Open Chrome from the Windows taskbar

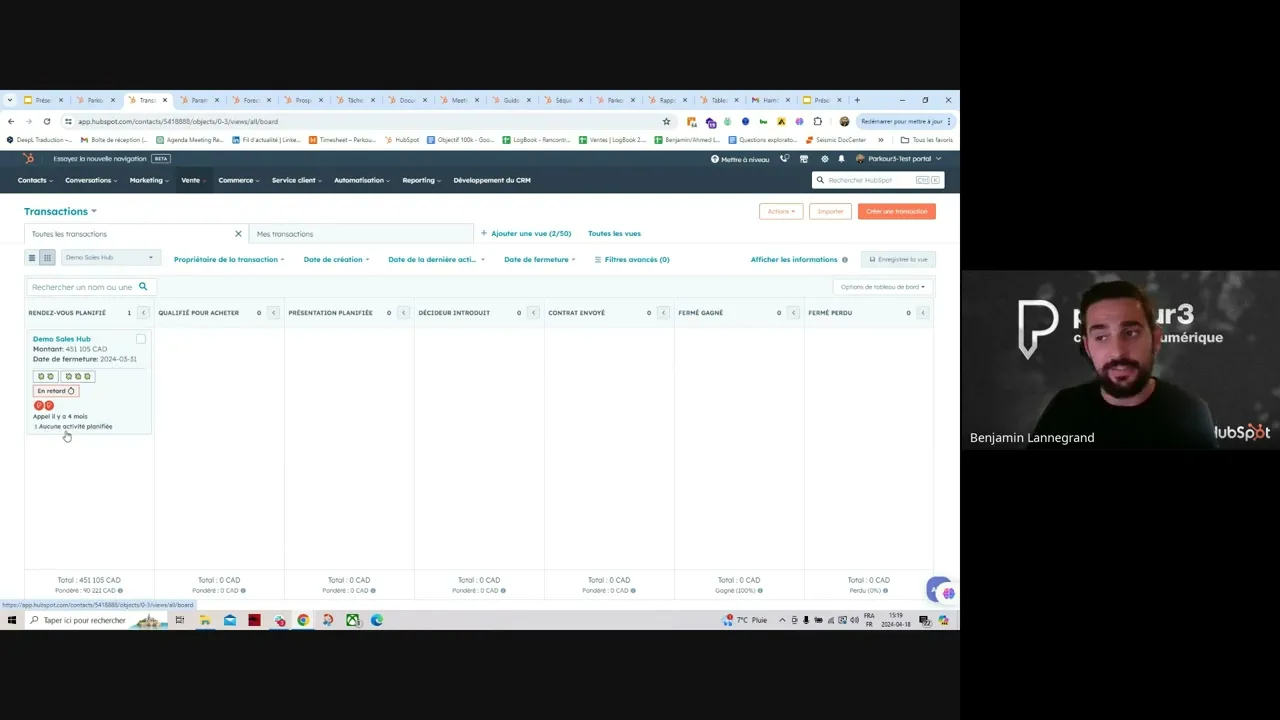(303, 620)
